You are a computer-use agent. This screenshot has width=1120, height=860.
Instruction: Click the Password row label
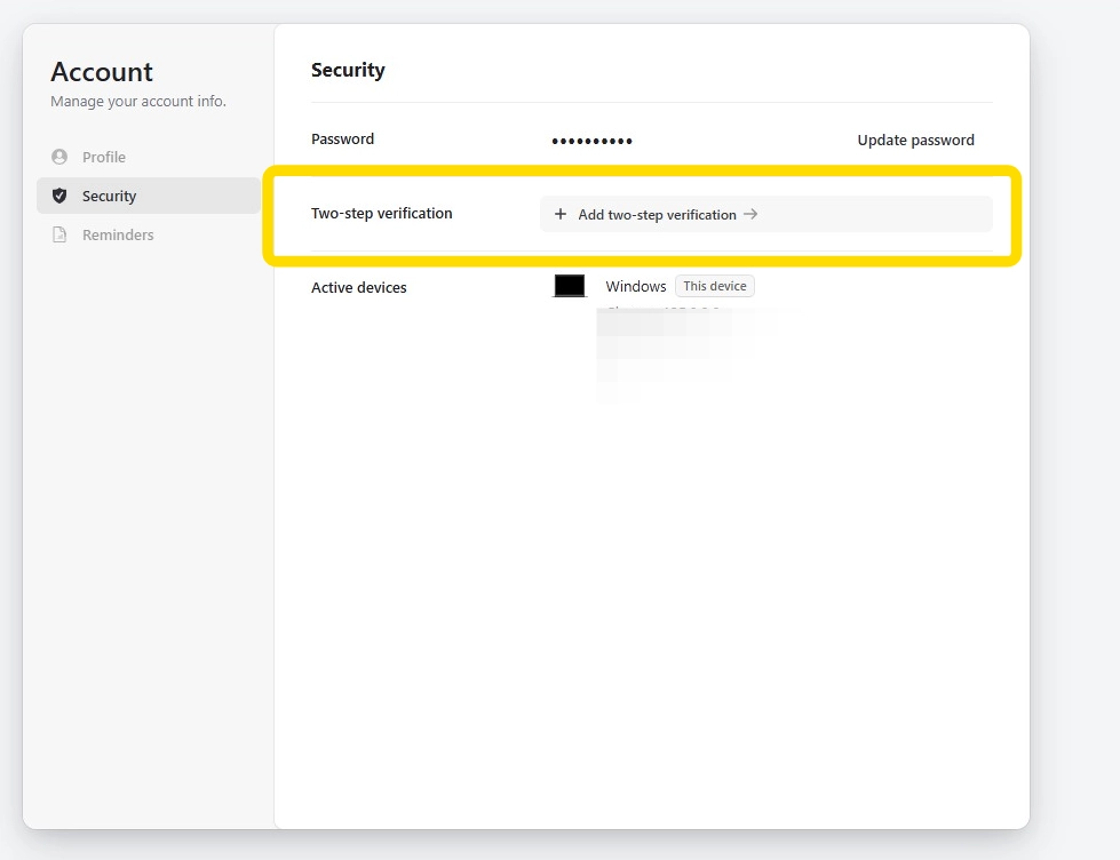coord(342,139)
